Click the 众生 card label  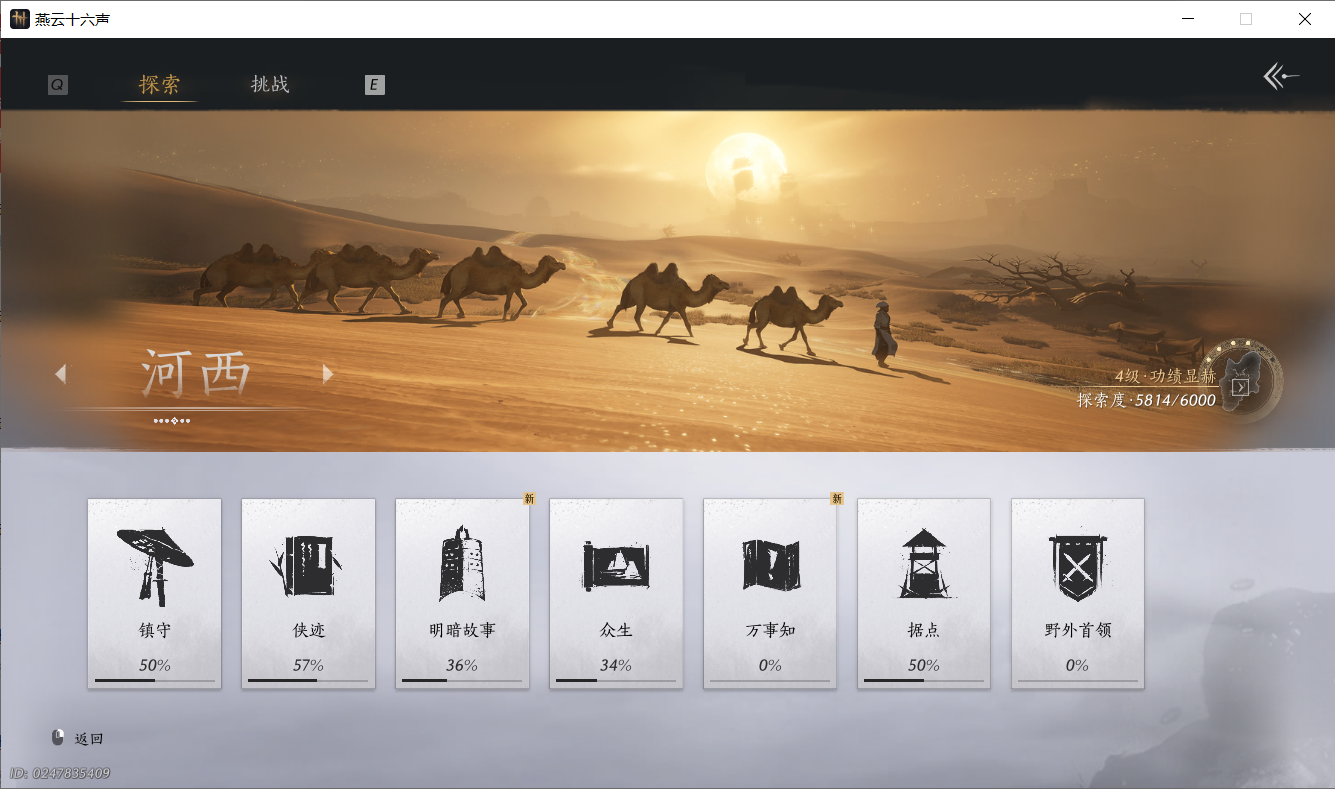pos(616,630)
